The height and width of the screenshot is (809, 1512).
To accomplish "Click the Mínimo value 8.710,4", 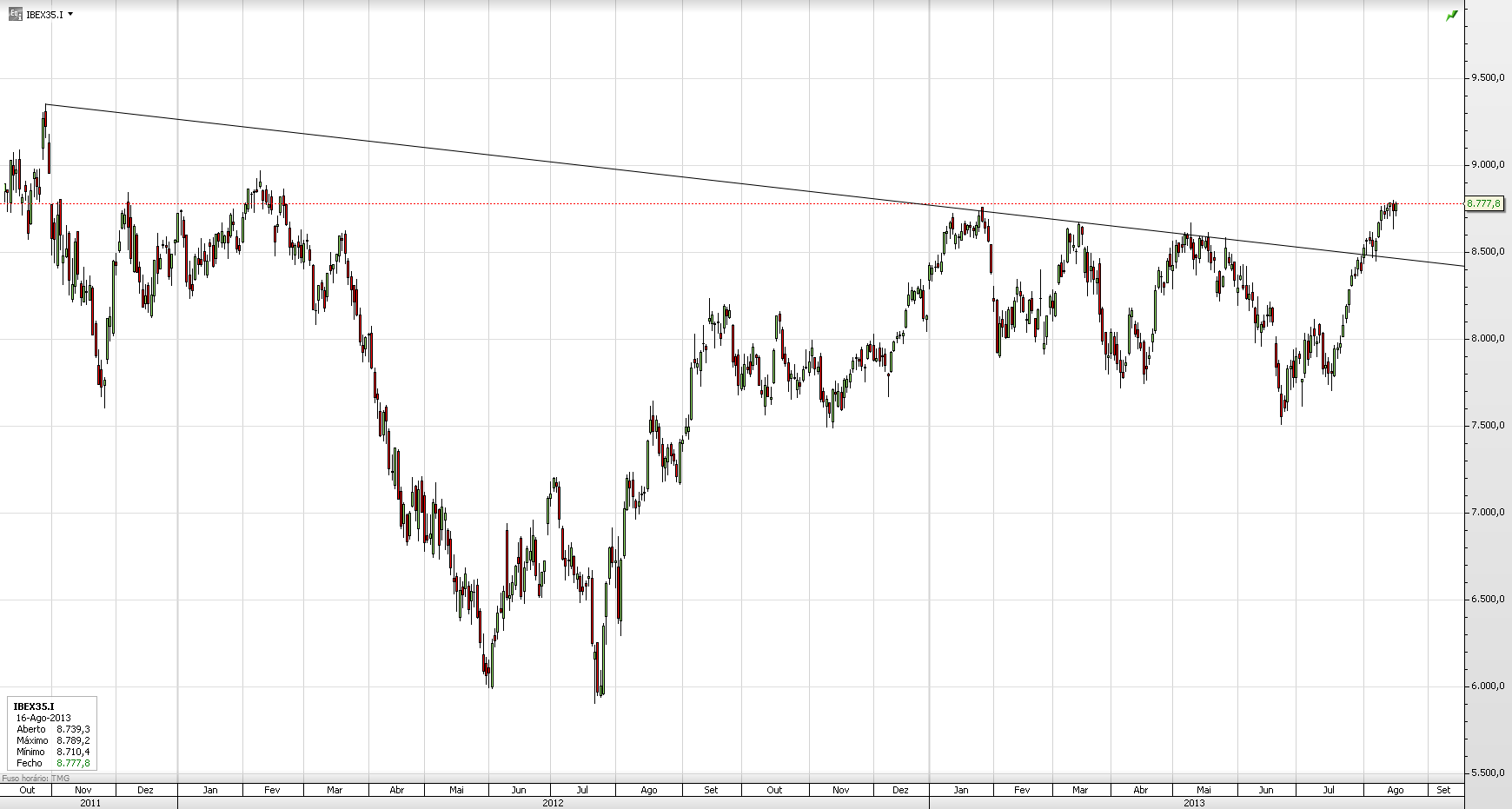I will tap(73, 752).
